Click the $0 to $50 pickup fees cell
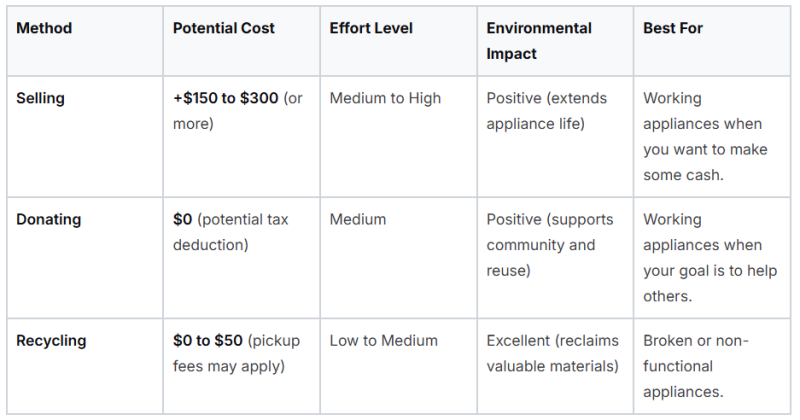The height and width of the screenshot is (420, 800). (x=236, y=354)
